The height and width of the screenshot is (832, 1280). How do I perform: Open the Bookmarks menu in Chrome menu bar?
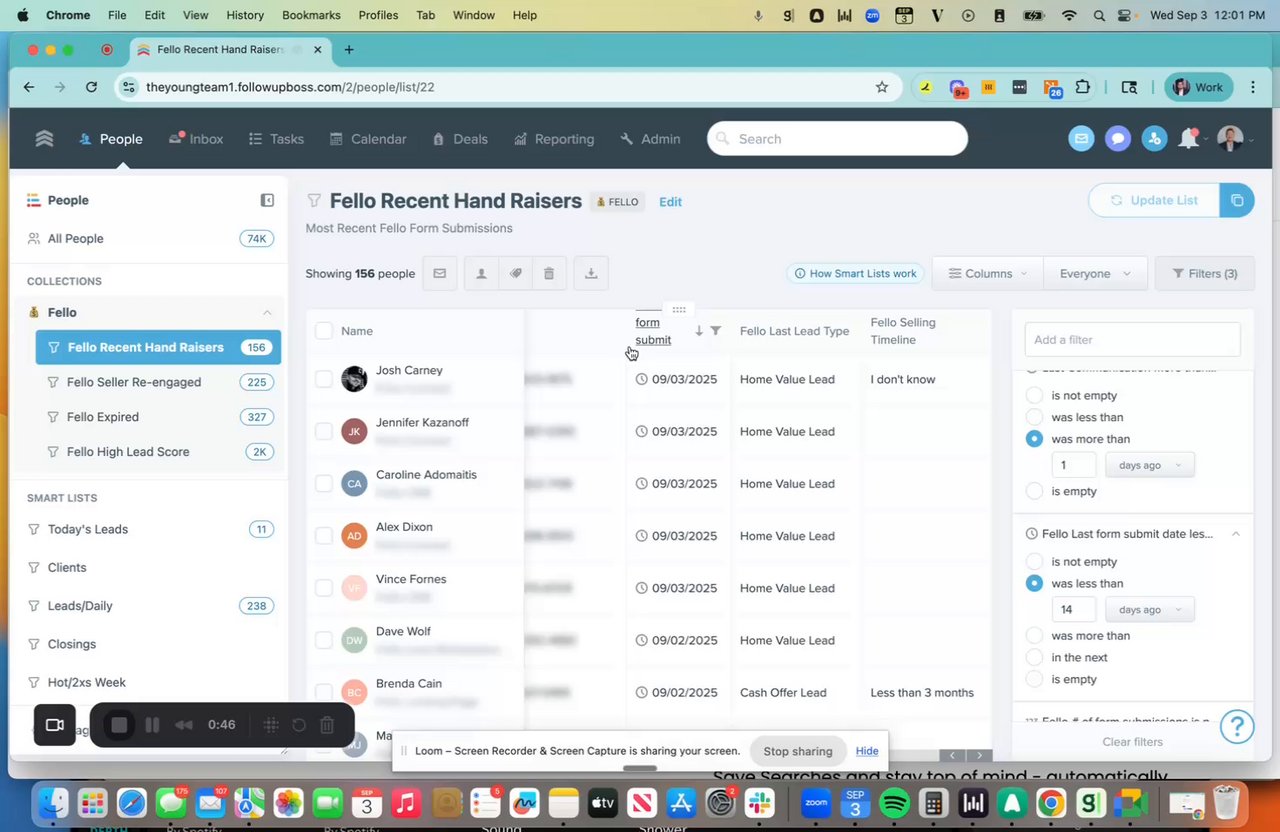click(311, 15)
